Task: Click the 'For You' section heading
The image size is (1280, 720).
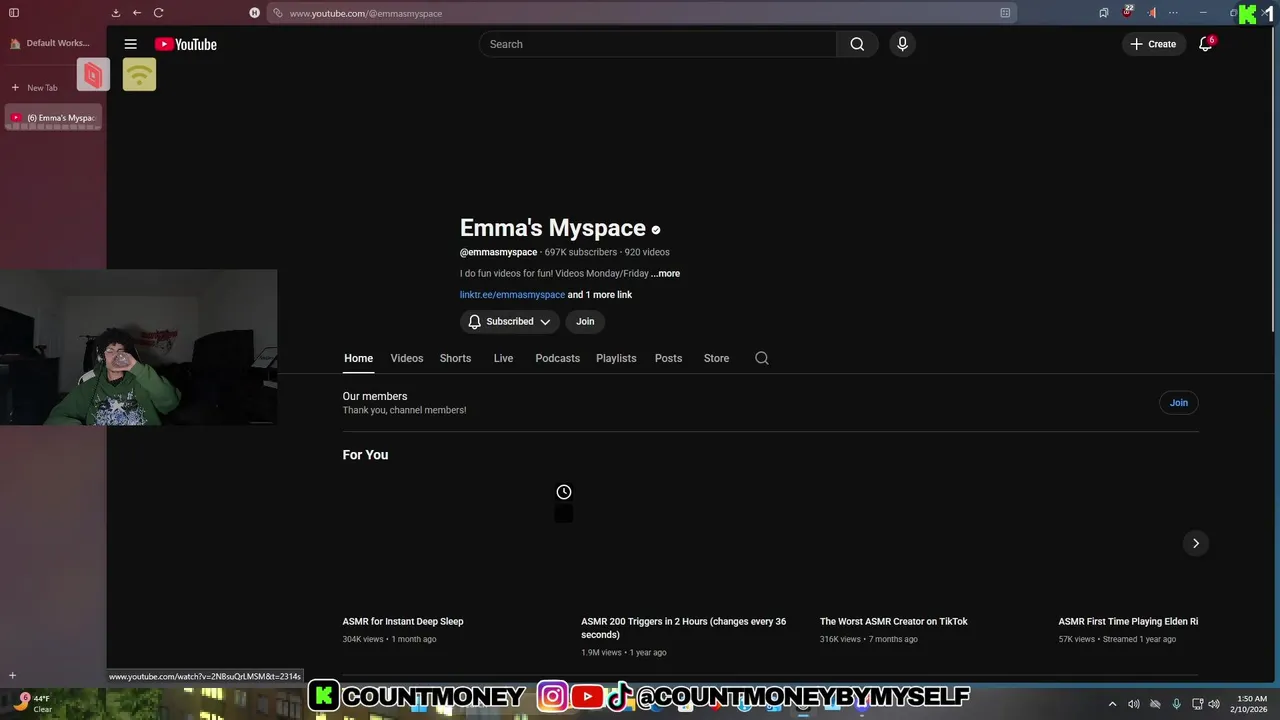Action: [x=366, y=455]
